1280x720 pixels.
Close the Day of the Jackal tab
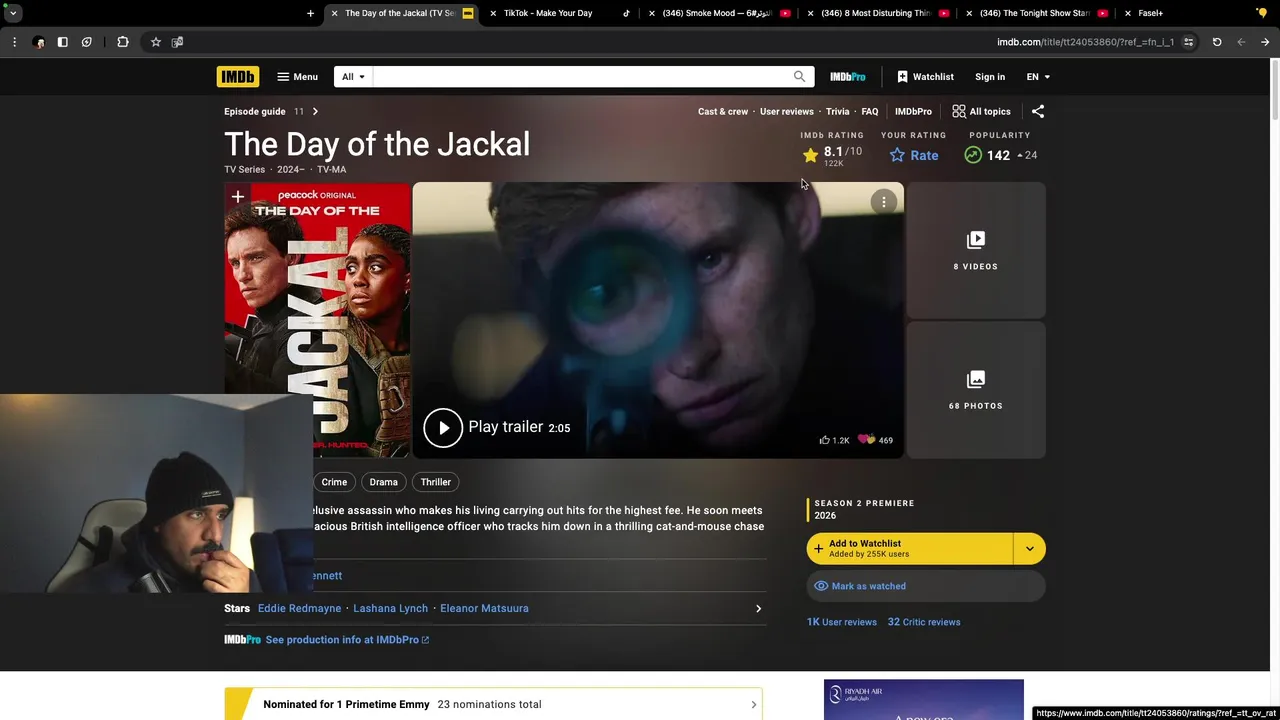pos(334,13)
